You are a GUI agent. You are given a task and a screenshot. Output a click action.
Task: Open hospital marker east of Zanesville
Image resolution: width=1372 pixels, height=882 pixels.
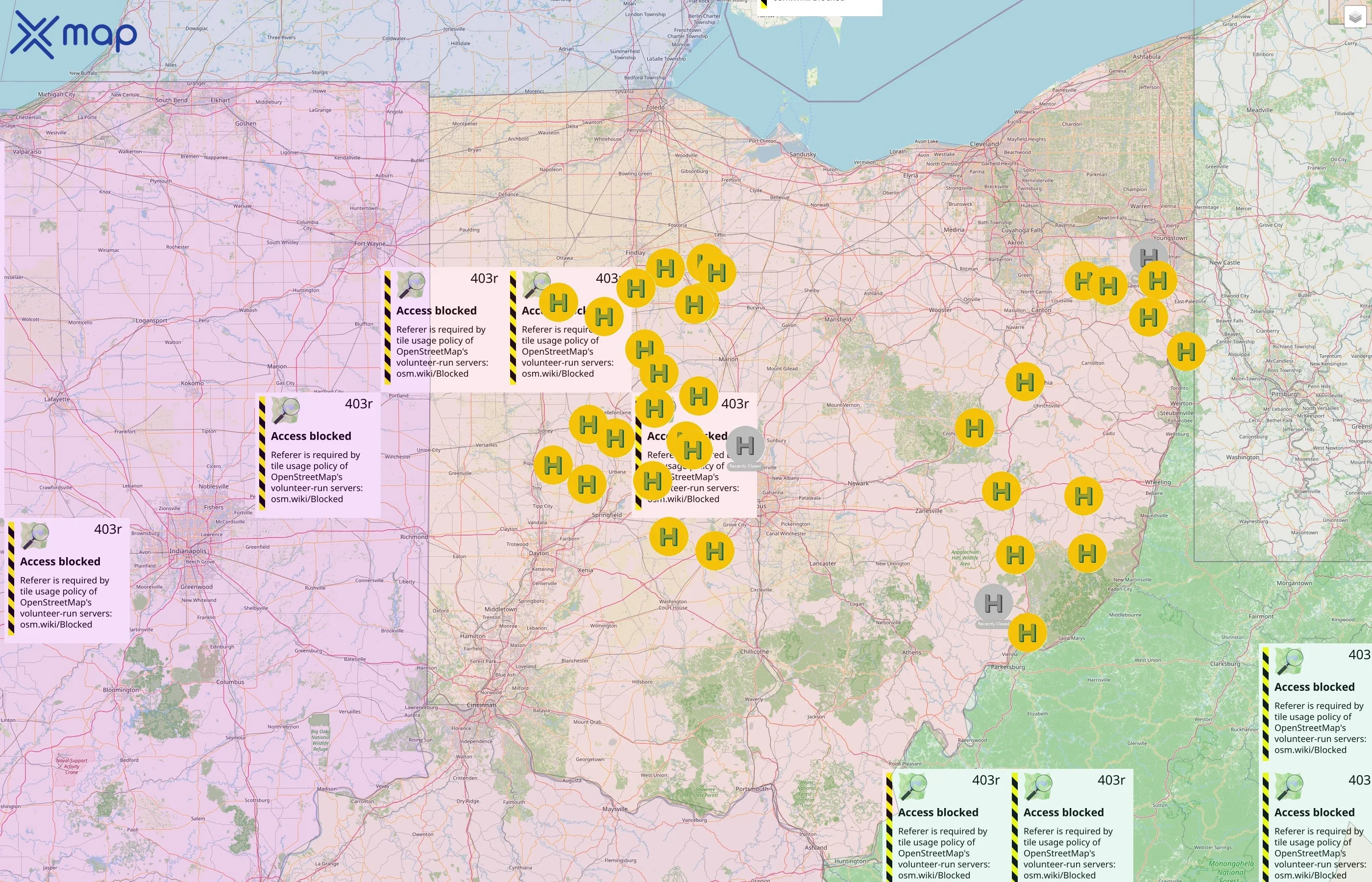click(1002, 491)
